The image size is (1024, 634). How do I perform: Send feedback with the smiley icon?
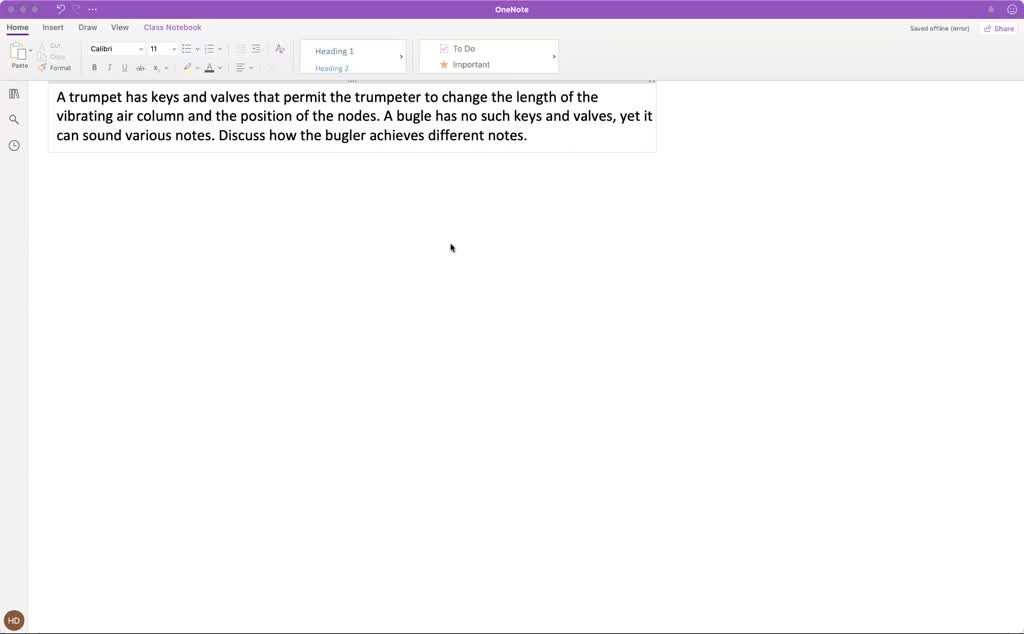click(1012, 9)
